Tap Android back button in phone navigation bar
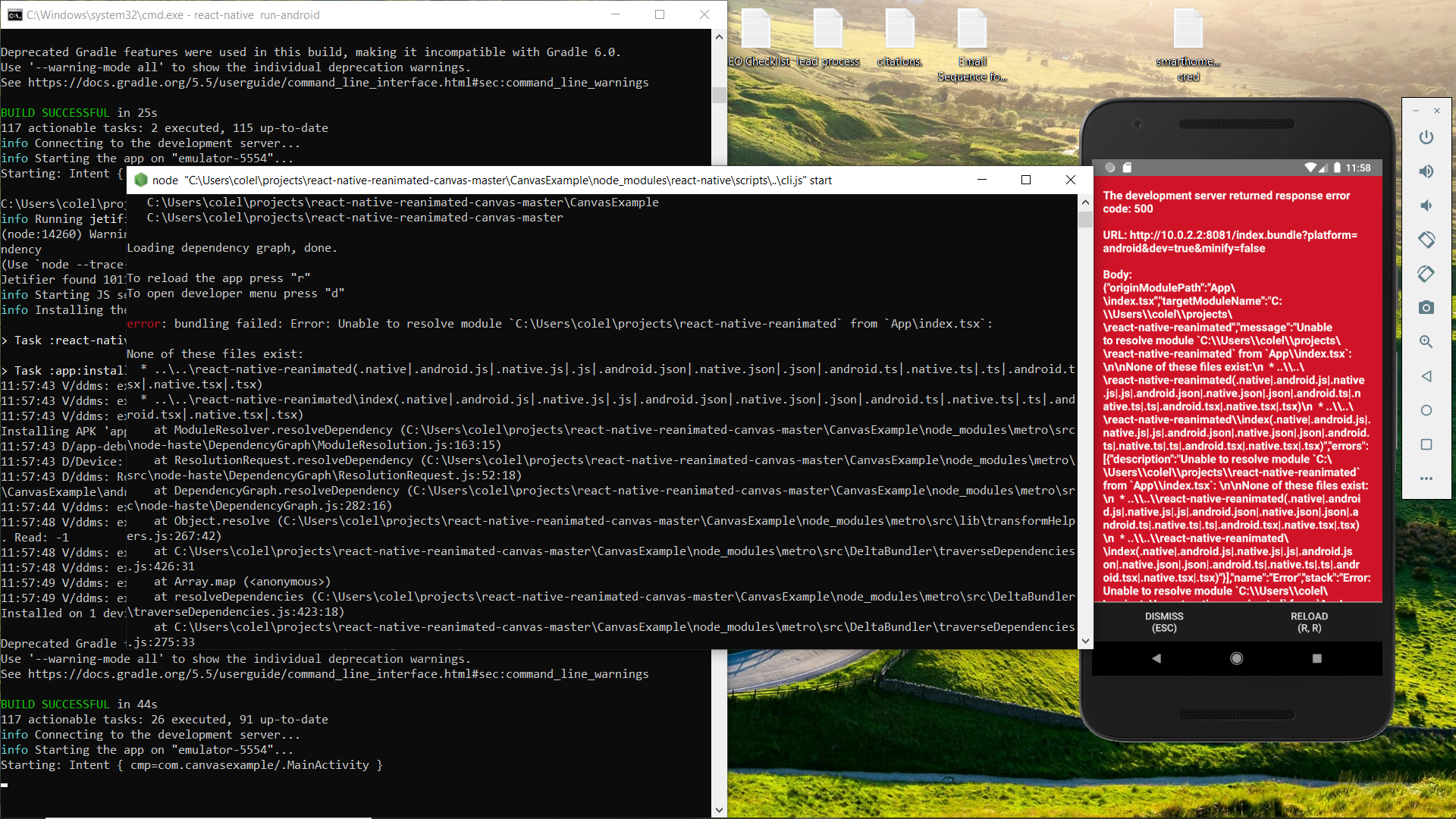Screen dimensions: 1456x819 tap(1156, 658)
